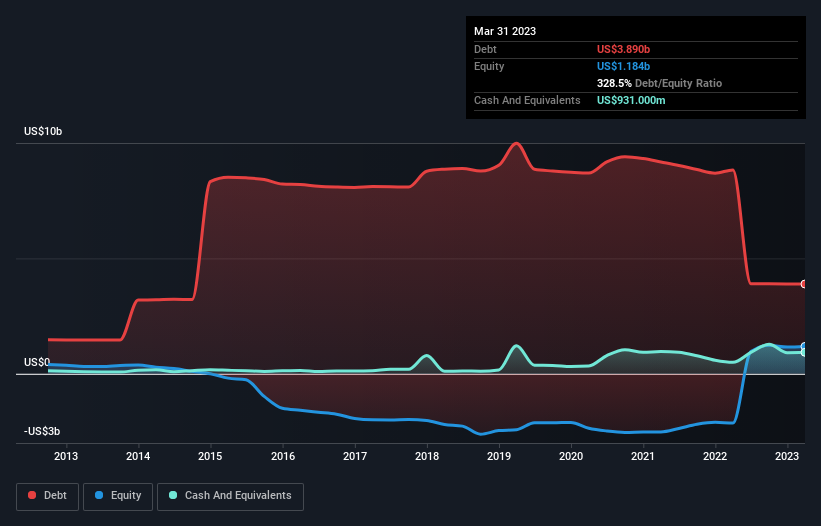
Task: Select the 2014 x-axis label
Action: (138, 456)
